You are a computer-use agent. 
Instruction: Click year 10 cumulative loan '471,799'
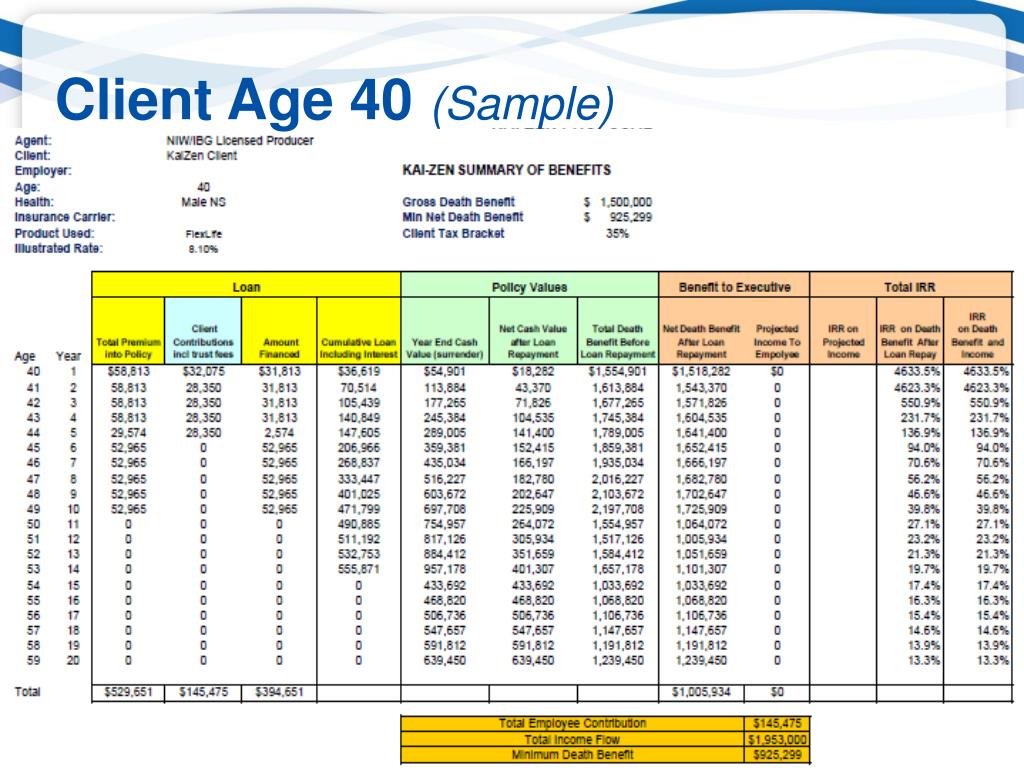tap(359, 509)
